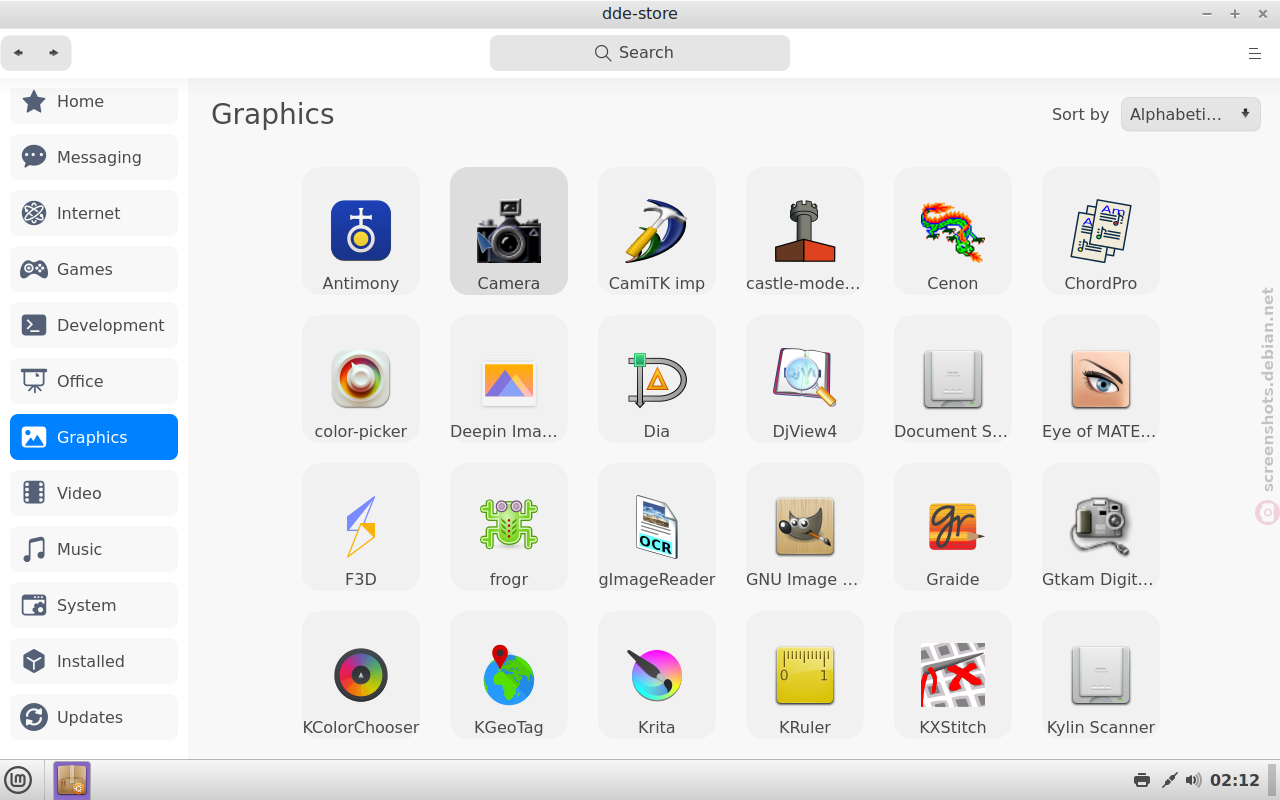1280x800 pixels.
Task: Open the ChordPro app tile
Action: coord(1101,231)
